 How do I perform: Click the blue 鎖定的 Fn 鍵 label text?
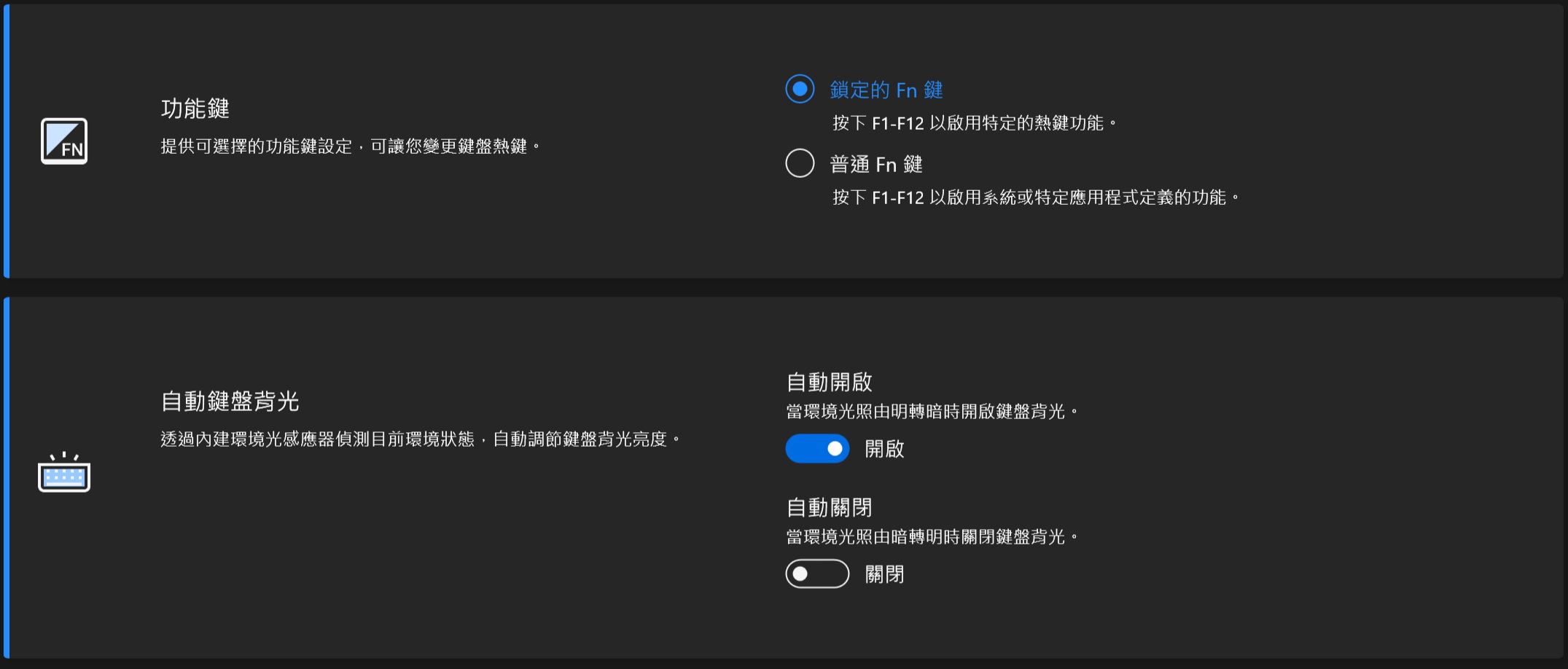coord(886,90)
